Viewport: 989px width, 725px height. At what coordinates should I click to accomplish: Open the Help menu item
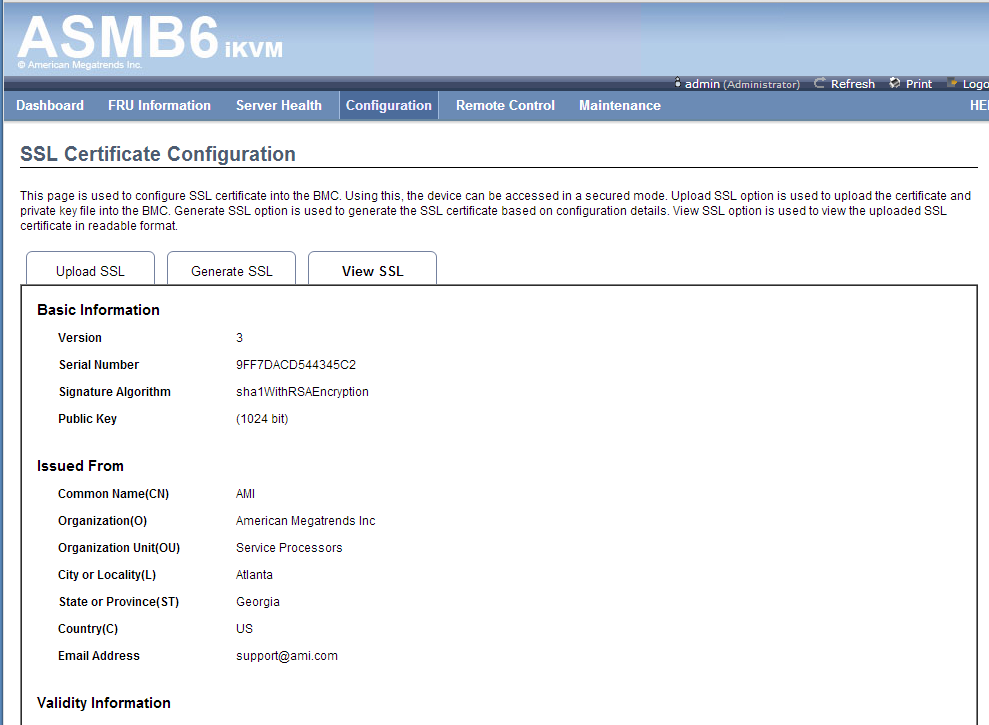pyautogui.click(x=979, y=105)
